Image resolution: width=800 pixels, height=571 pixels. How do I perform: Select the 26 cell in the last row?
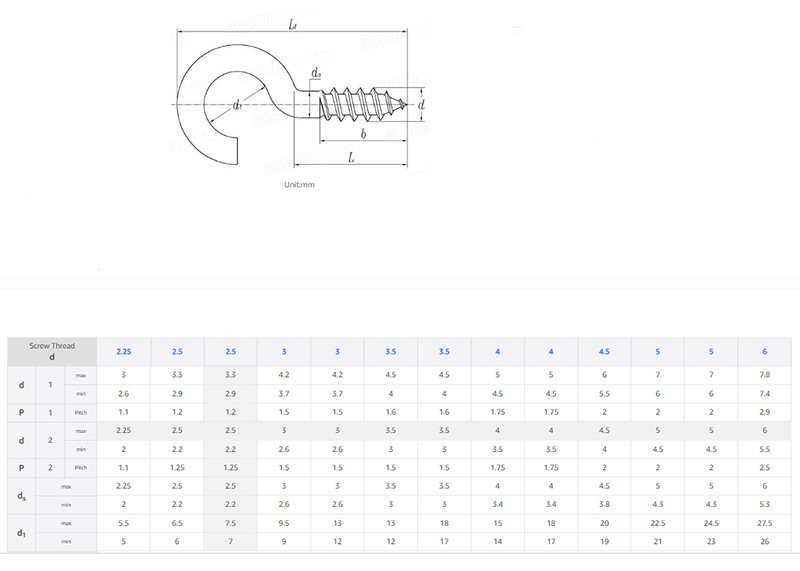click(764, 541)
